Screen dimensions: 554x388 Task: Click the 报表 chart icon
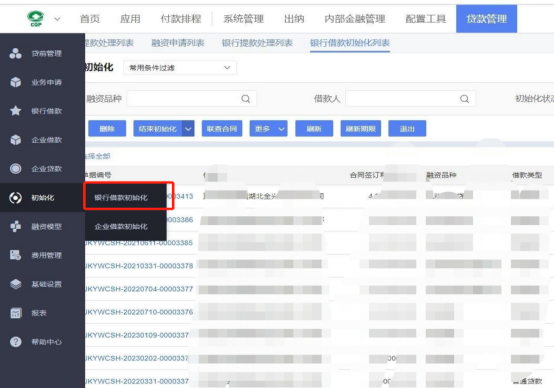[x=16, y=313]
